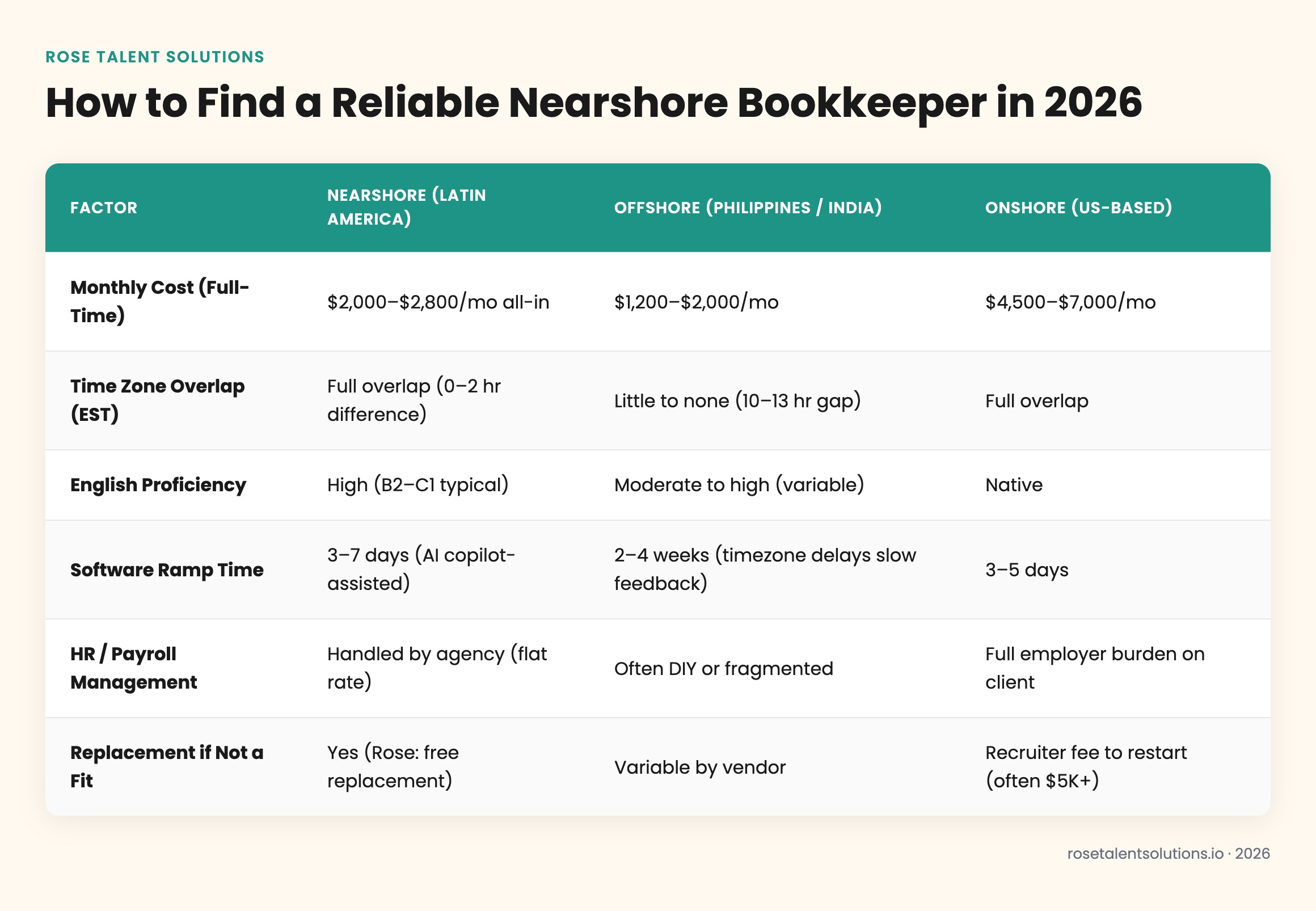Image resolution: width=1316 pixels, height=911 pixels.
Task: Click the 'Handled by agency (flat rate)' cell
Action: point(437,668)
